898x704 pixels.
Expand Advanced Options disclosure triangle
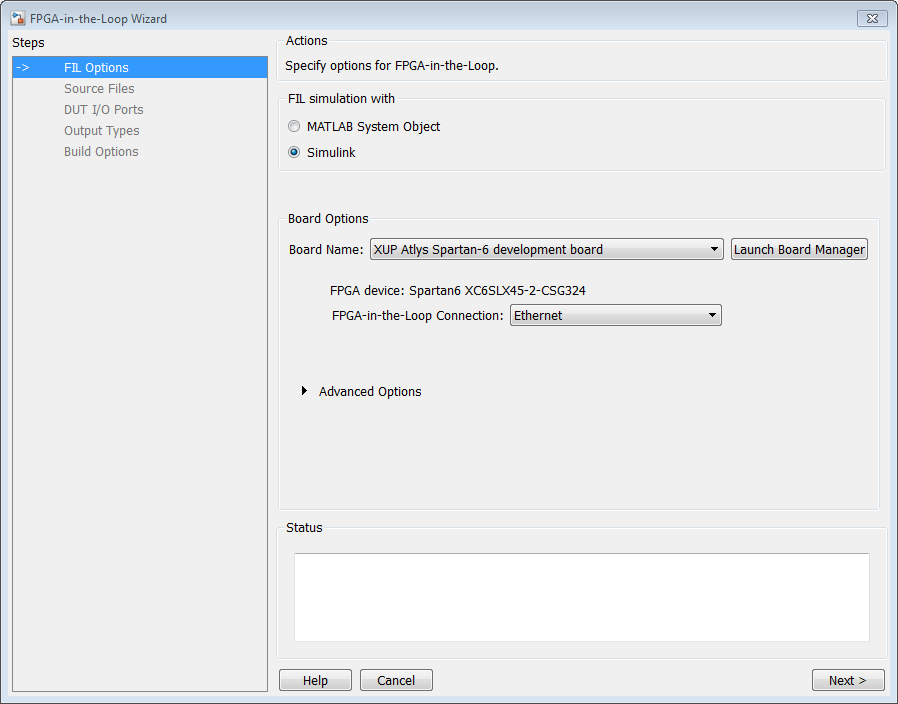click(x=305, y=391)
